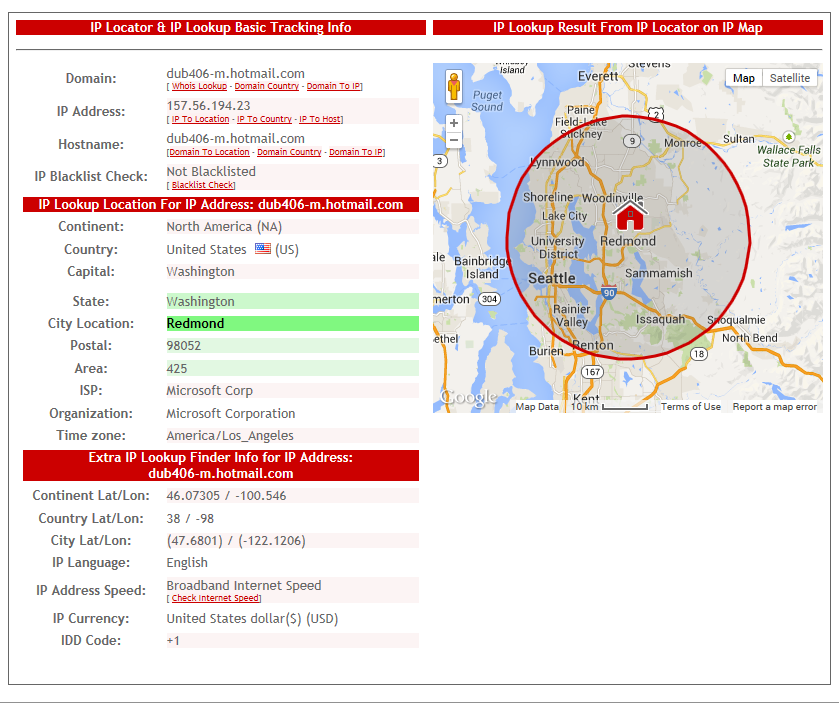Zoom in on the map
This screenshot has height=704, width=839.
click(454, 123)
